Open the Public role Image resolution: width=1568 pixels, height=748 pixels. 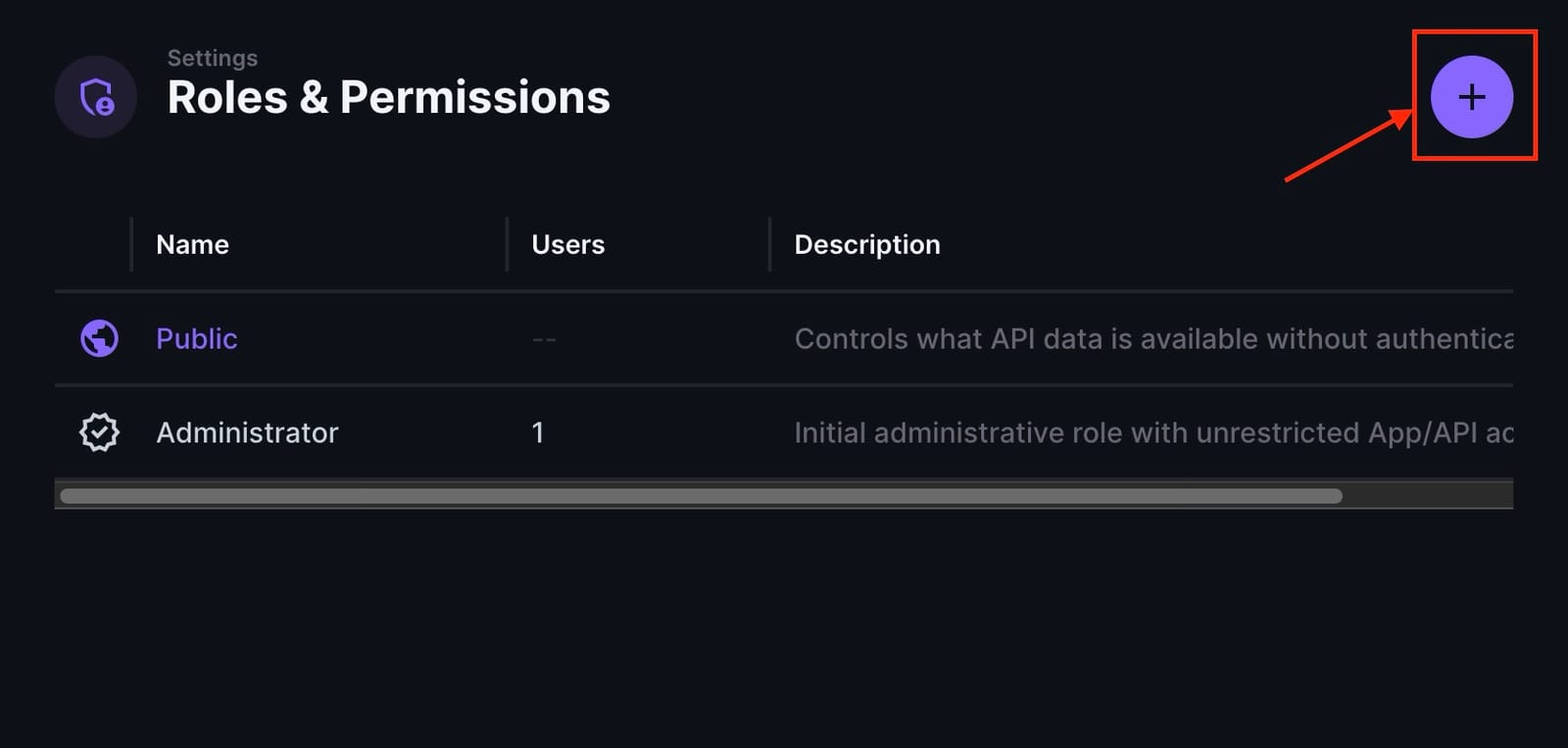(196, 338)
